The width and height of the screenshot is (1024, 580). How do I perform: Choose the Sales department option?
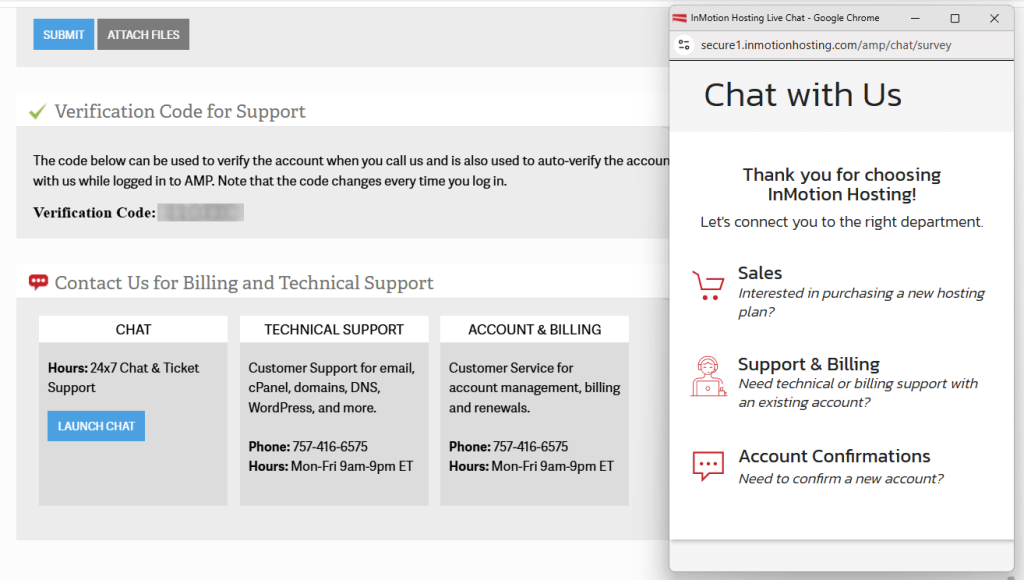click(x=760, y=272)
